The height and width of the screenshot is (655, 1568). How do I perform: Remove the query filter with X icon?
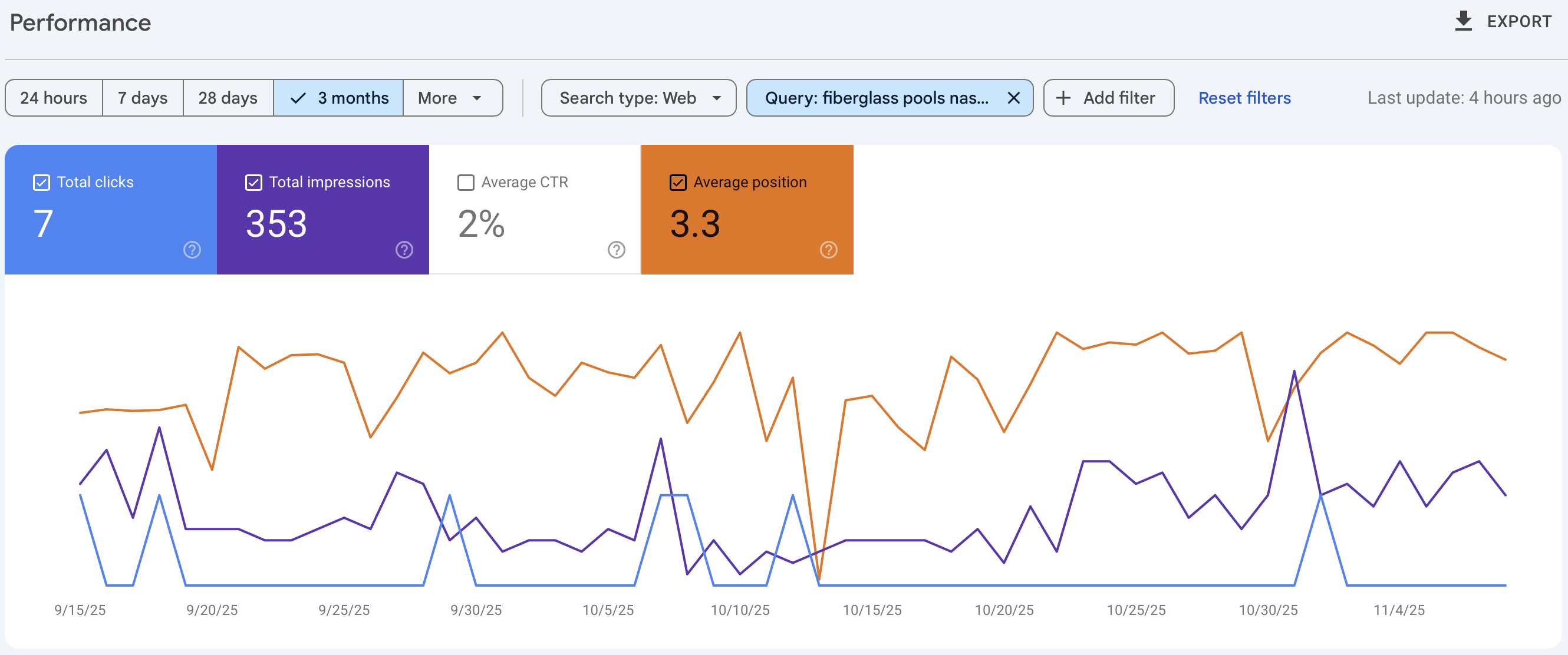click(x=1013, y=98)
